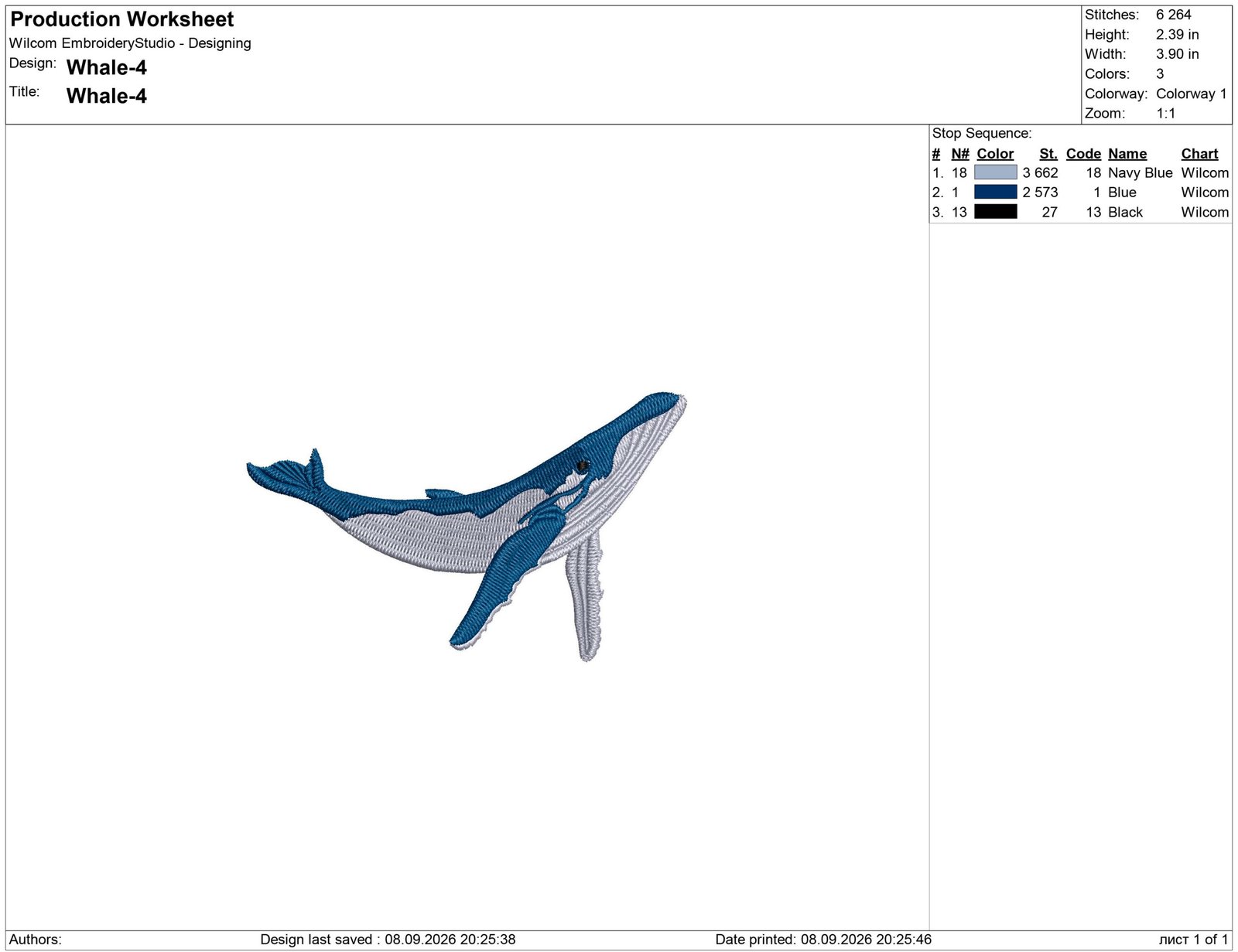Click the Colors count '3'
Viewport: 1238px width, 952px height.
pos(1160,74)
